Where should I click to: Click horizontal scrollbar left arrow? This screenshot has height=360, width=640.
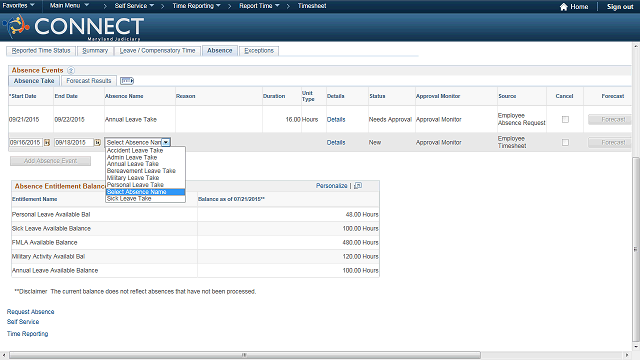pyautogui.click(x=4, y=355)
